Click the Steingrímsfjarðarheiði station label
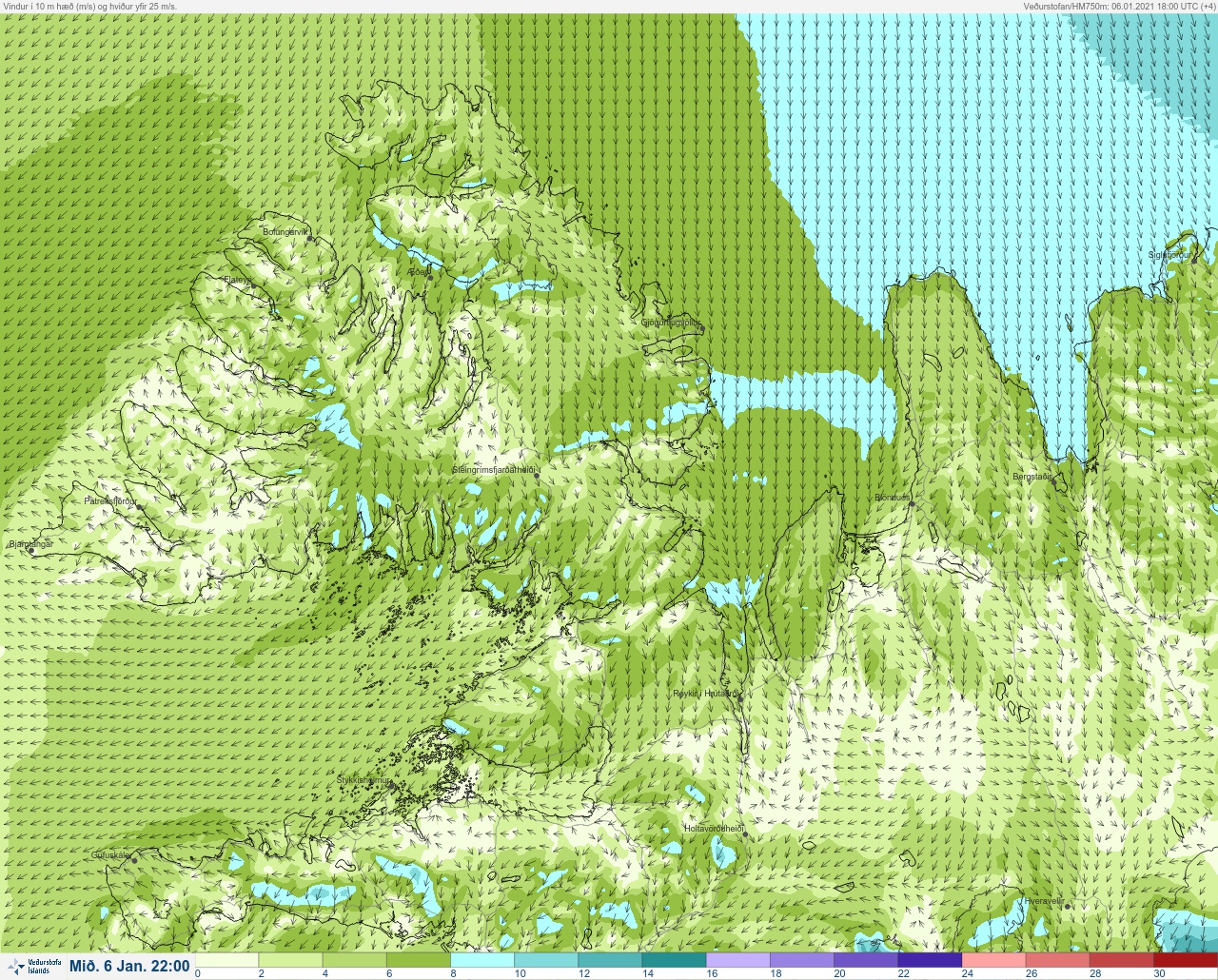The height and width of the screenshot is (980, 1218). click(492, 470)
